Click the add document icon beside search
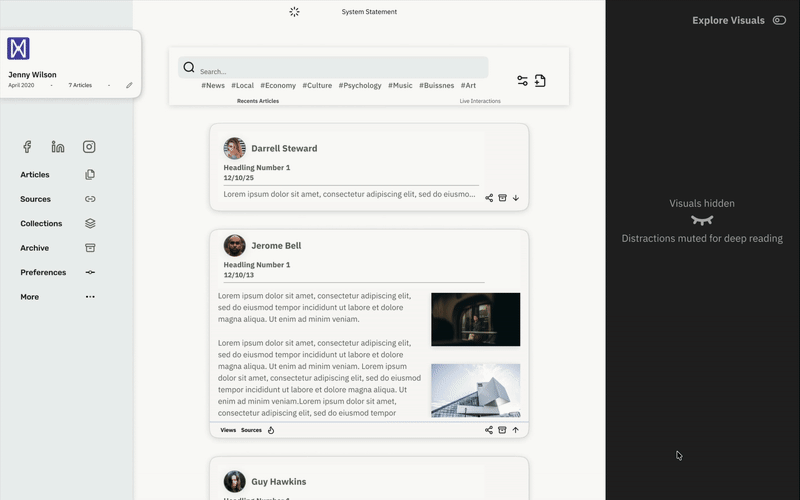 click(540, 81)
